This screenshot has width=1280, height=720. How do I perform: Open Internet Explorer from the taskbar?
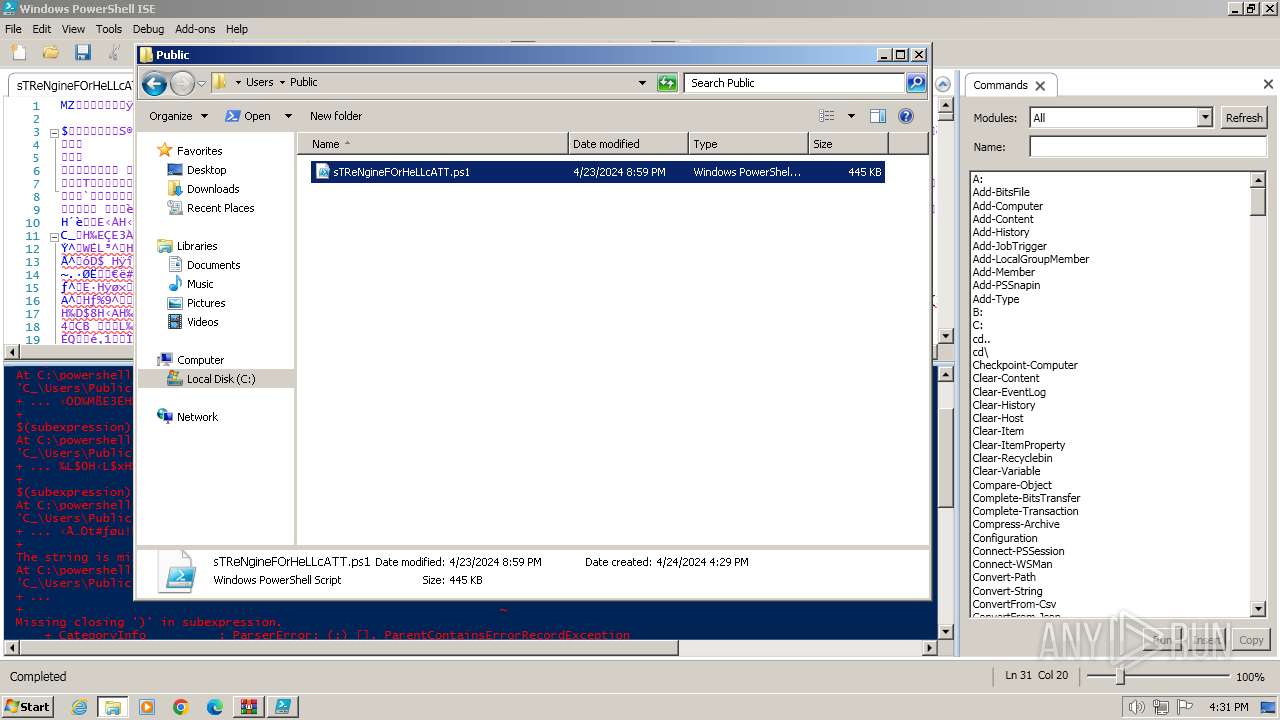tap(79, 707)
